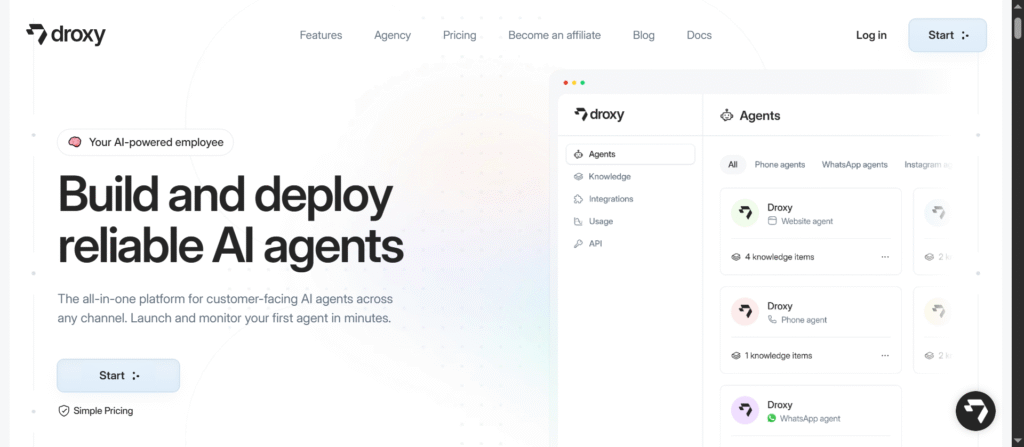
Task: Click the brain icon in AI-powered badge
Action: point(75,142)
